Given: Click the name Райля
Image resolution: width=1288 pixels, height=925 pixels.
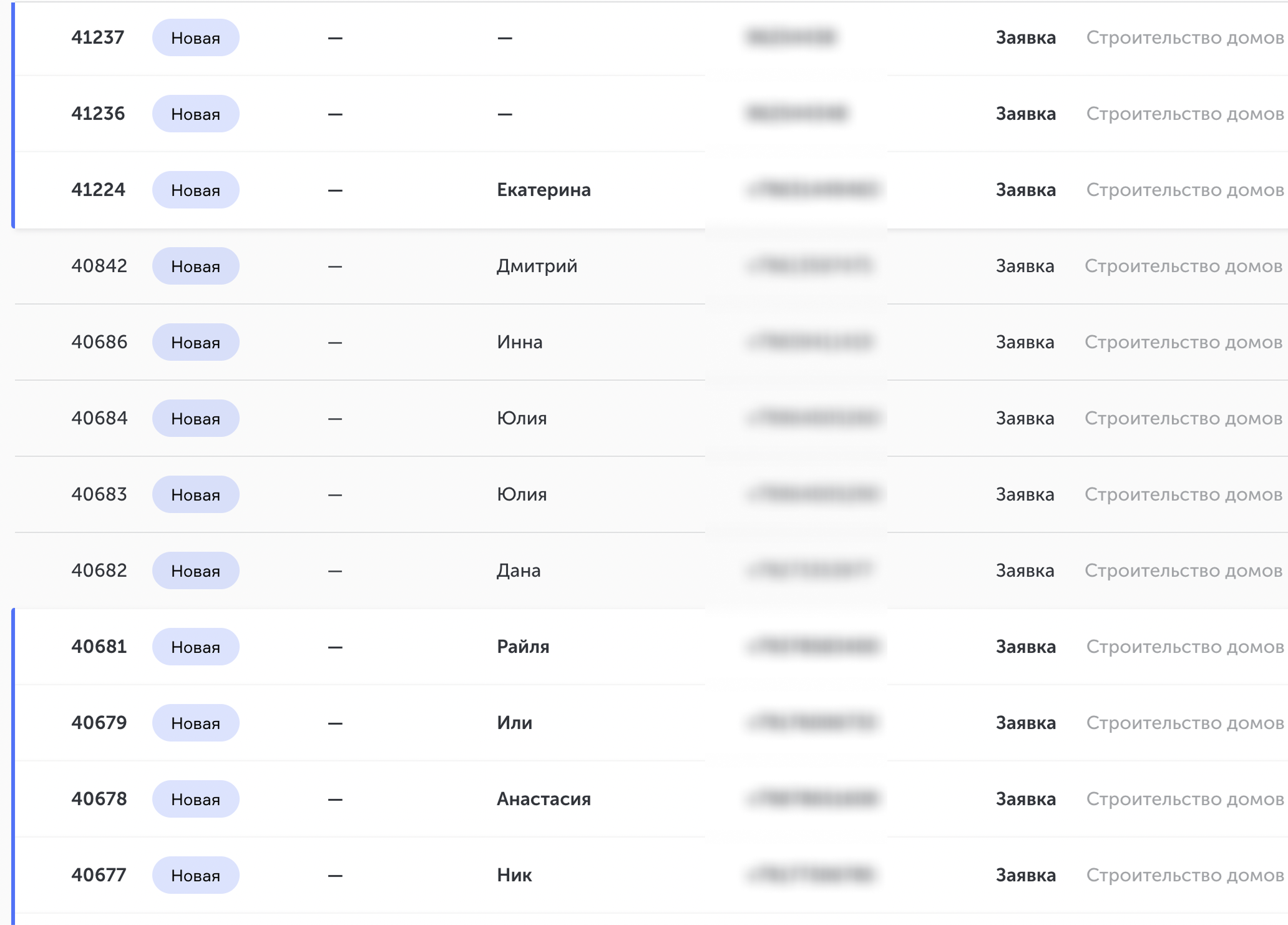Looking at the screenshot, I should 522,647.
